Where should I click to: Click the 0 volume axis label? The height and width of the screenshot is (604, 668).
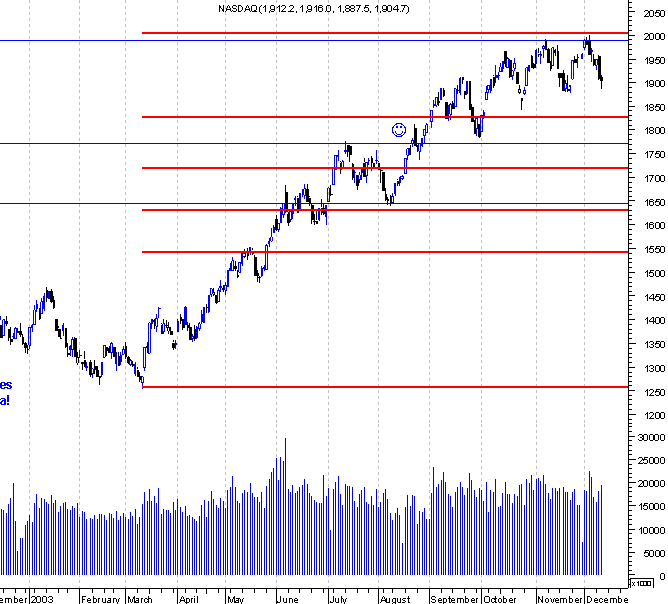pyautogui.click(x=662, y=576)
